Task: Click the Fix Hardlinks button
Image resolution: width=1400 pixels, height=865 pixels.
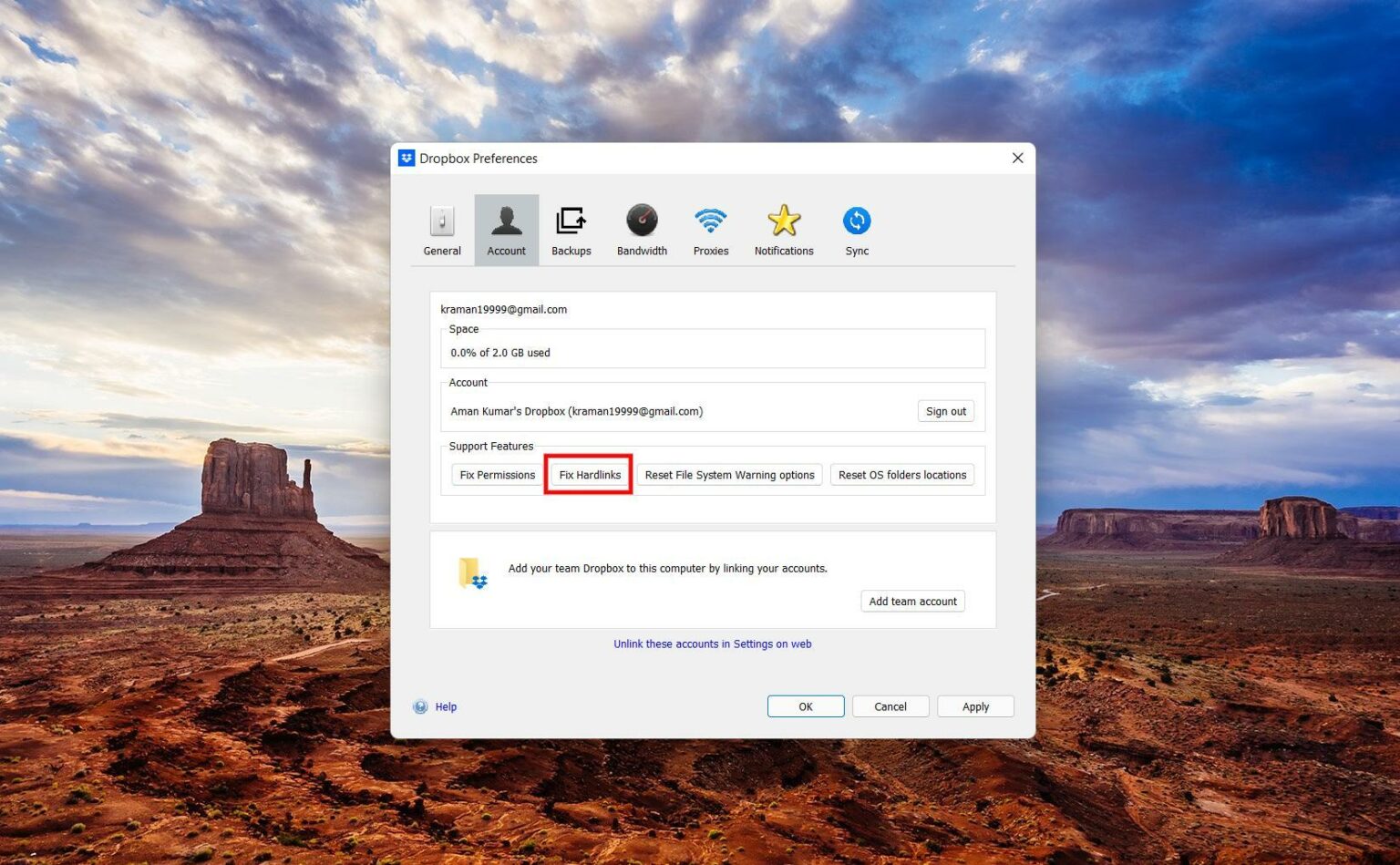Action: tap(588, 474)
